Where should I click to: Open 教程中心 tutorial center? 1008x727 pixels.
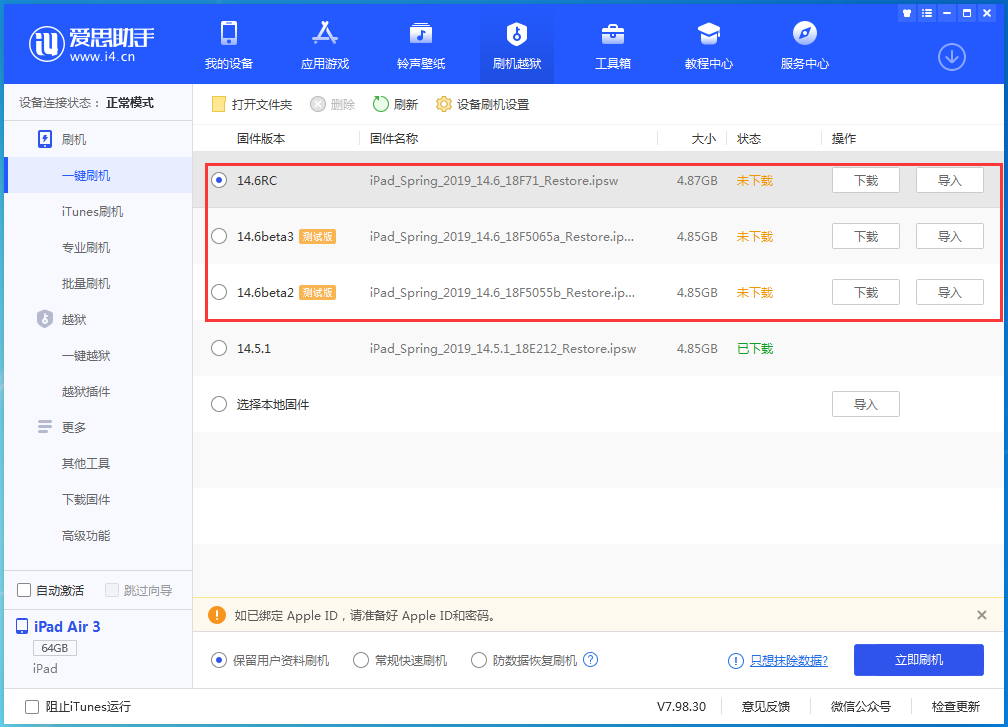708,45
